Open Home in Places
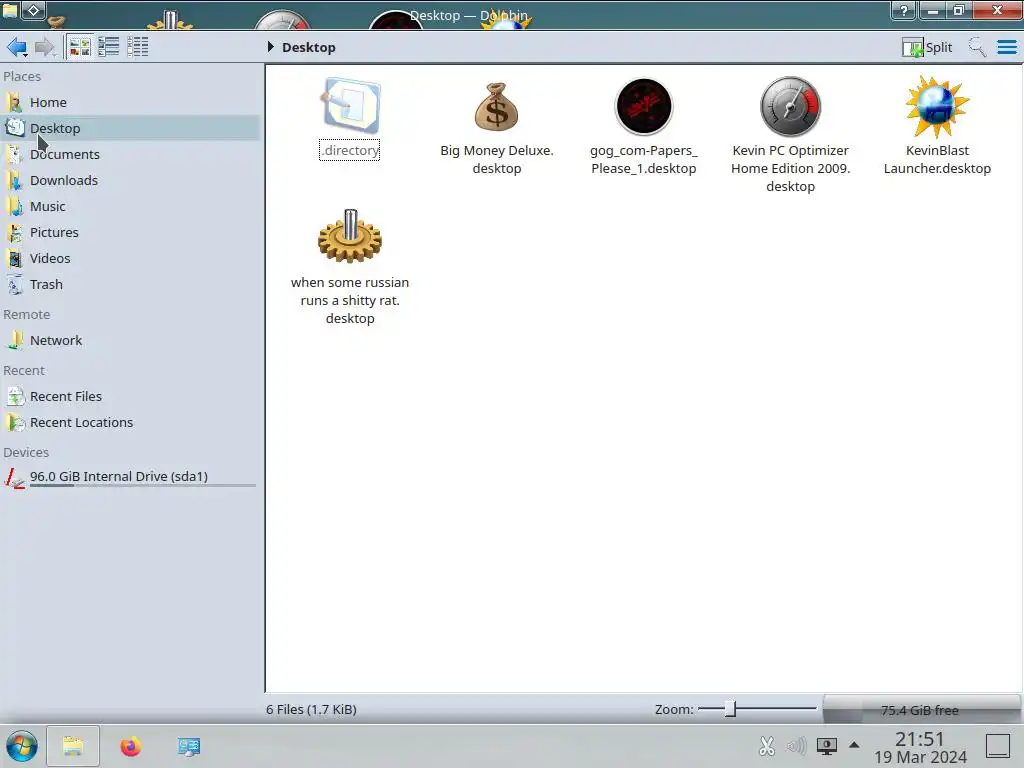The height and width of the screenshot is (768, 1024). tap(131, 103)
